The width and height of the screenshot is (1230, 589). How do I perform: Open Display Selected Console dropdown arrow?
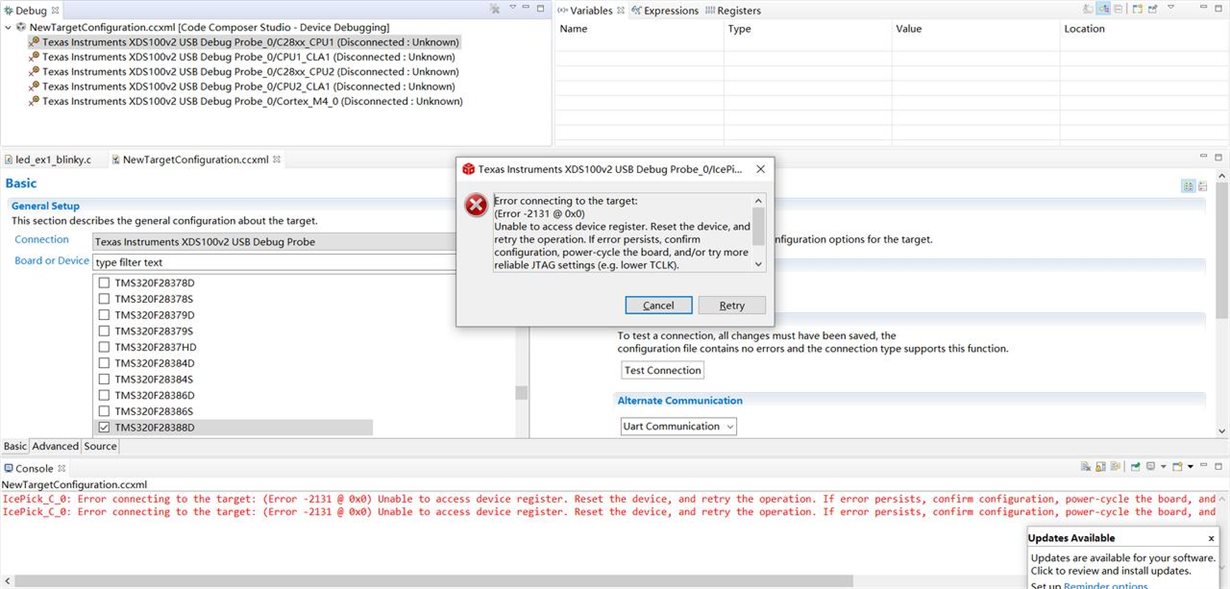[1164, 467]
